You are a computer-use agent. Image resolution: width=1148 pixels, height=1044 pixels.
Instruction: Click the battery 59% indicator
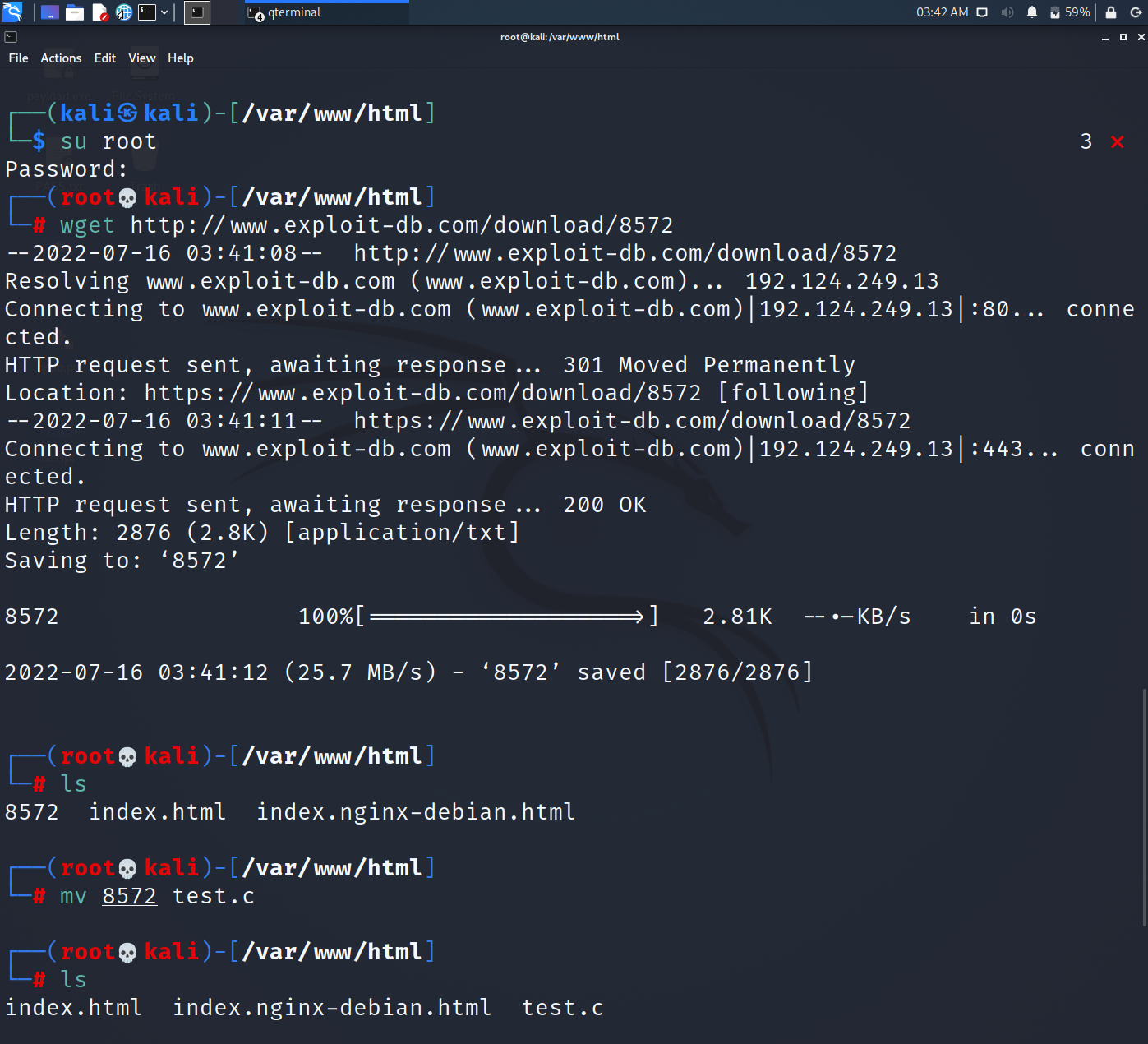click(x=1070, y=12)
